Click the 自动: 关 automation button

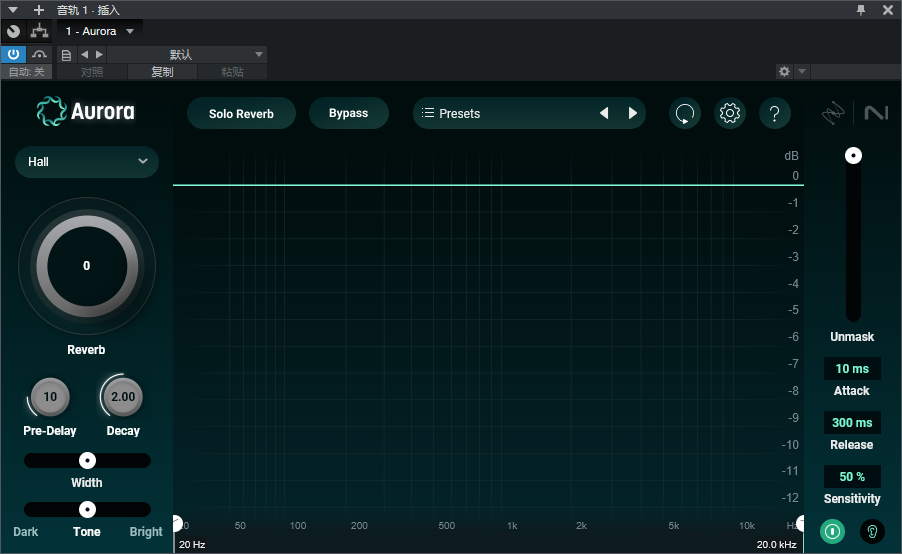[x=26, y=72]
